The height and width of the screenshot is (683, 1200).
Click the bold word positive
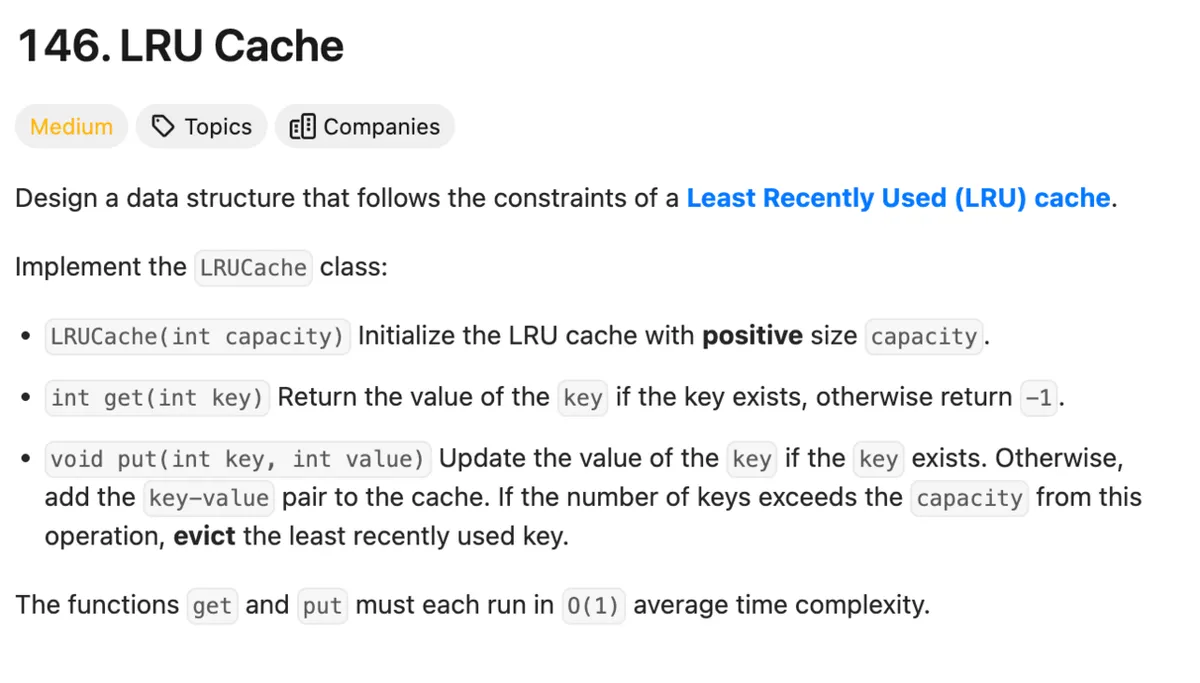coord(752,337)
